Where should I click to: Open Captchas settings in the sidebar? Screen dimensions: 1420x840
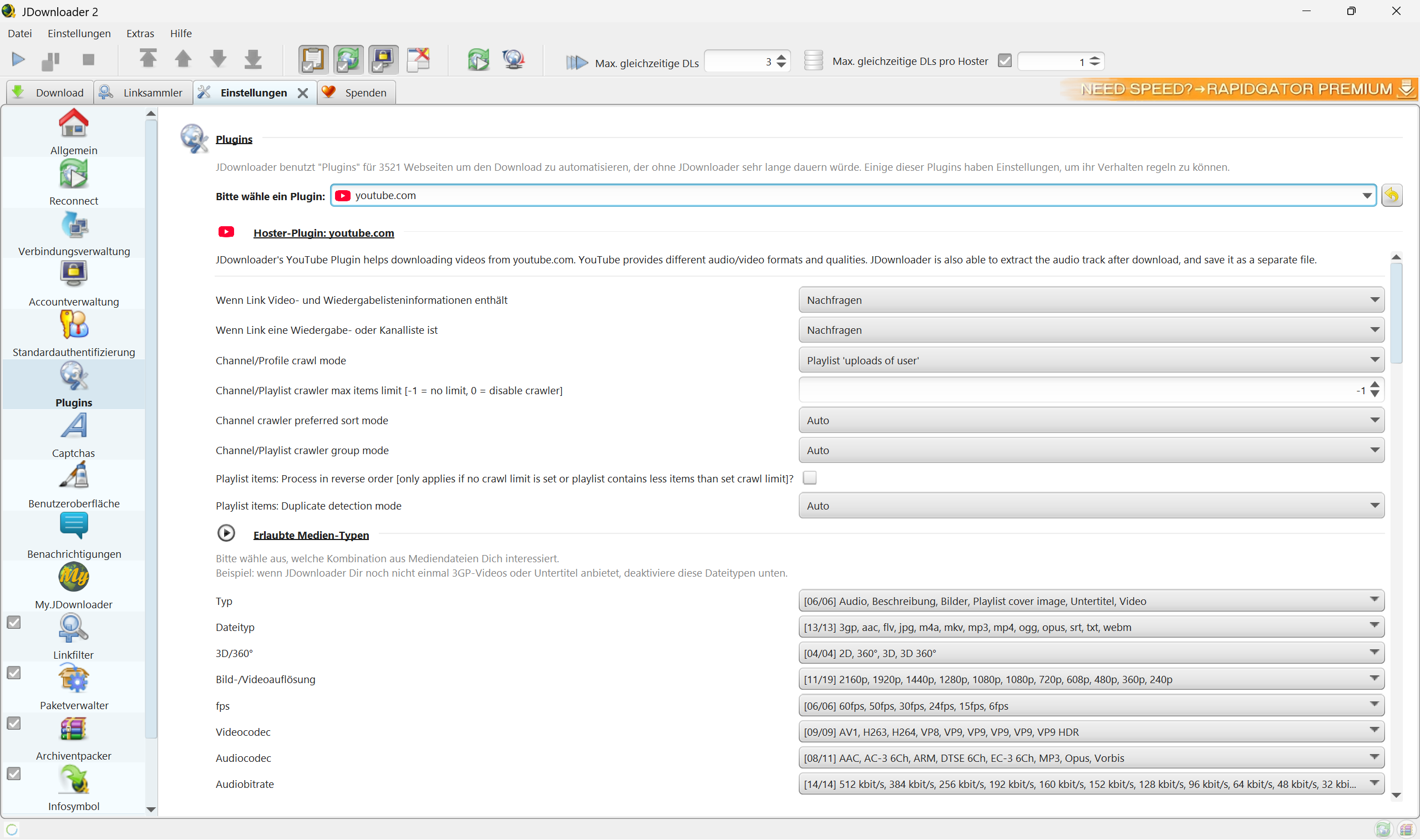pyautogui.click(x=74, y=435)
